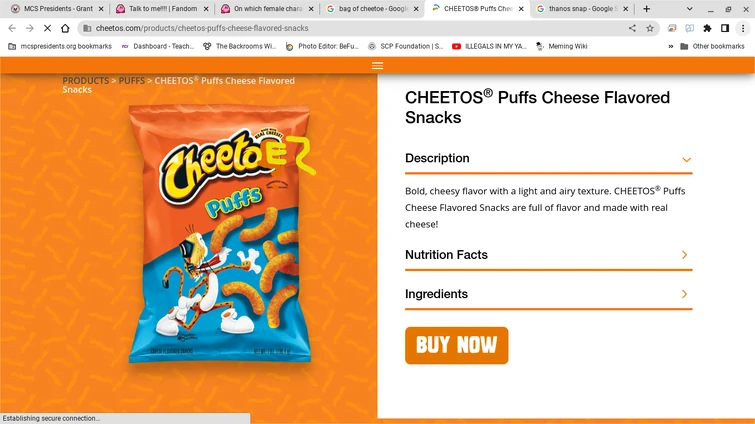This screenshot has width=755, height=424.
Task: Bookmark this page with the star icon
Action: point(649,28)
